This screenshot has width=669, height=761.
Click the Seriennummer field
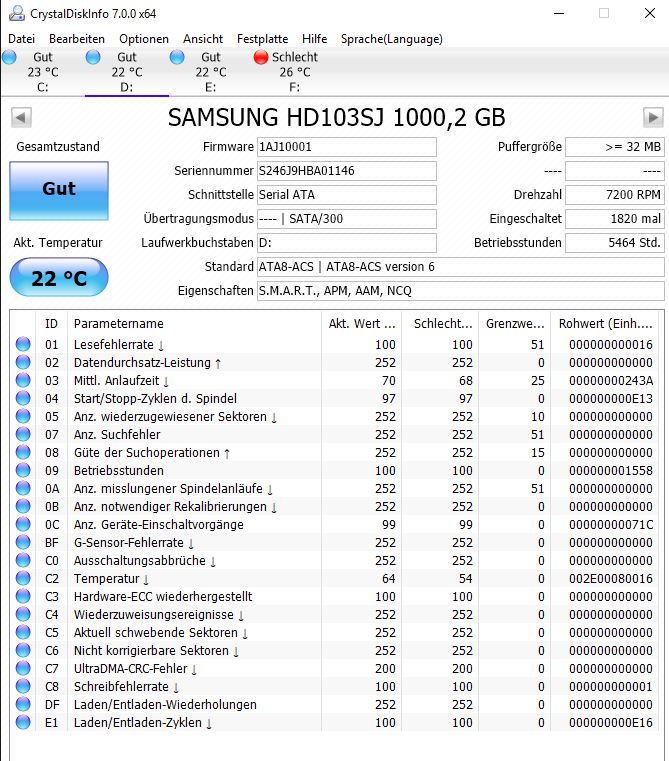tap(347, 171)
